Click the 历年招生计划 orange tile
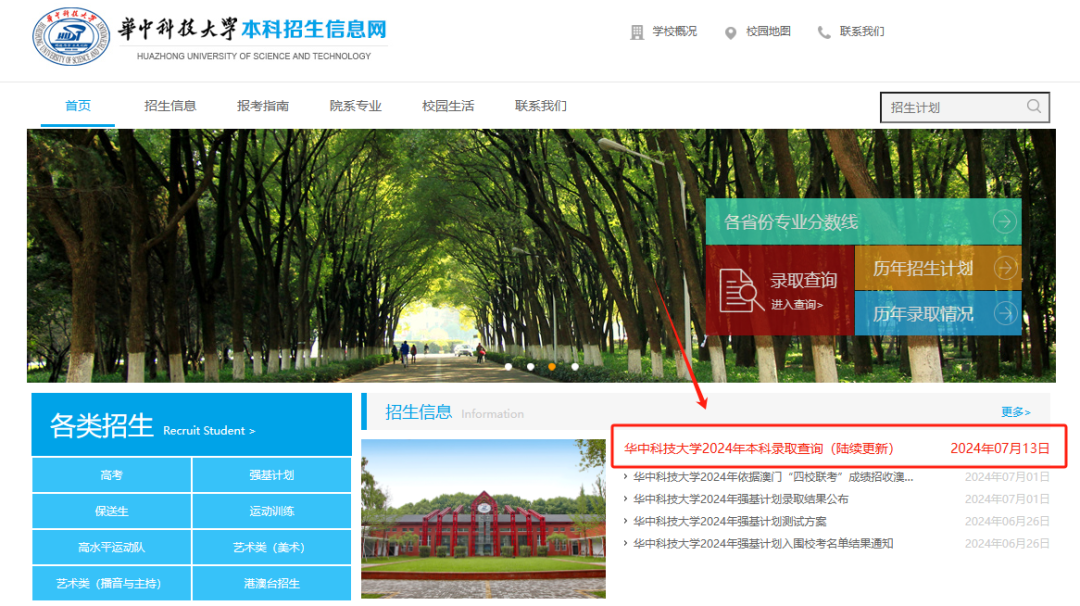1080x606 pixels. pyautogui.click(x=938, y=268)
